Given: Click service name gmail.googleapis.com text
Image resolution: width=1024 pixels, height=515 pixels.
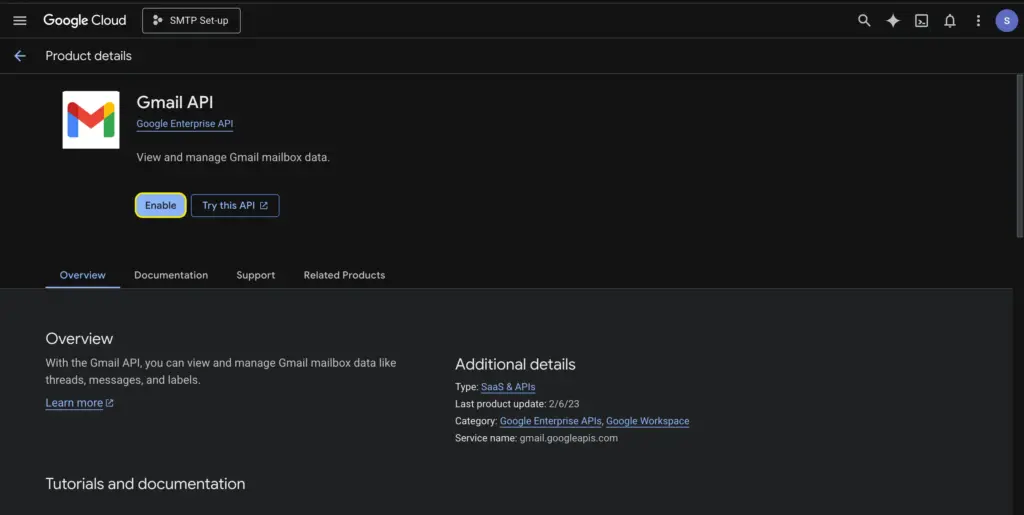Looking at the screenshot, I should (568, 438).
